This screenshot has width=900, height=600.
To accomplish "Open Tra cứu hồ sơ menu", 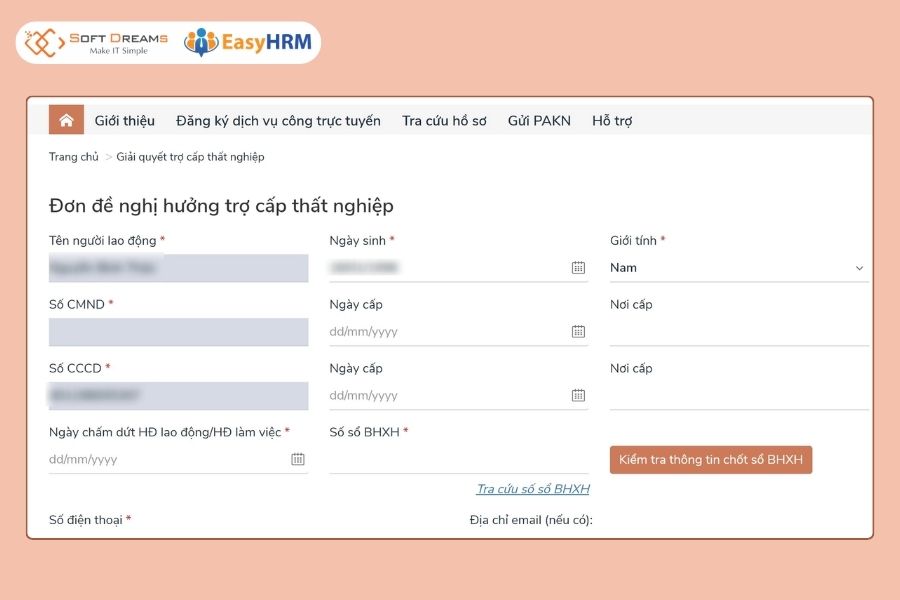I will pyautogui.click(x=444, y=121).
